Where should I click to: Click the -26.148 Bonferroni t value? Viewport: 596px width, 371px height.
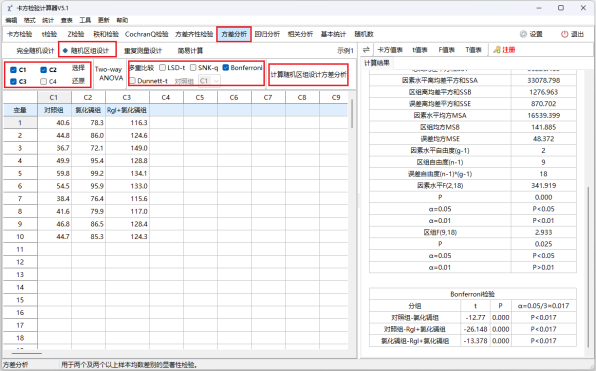tap(475, 329)
